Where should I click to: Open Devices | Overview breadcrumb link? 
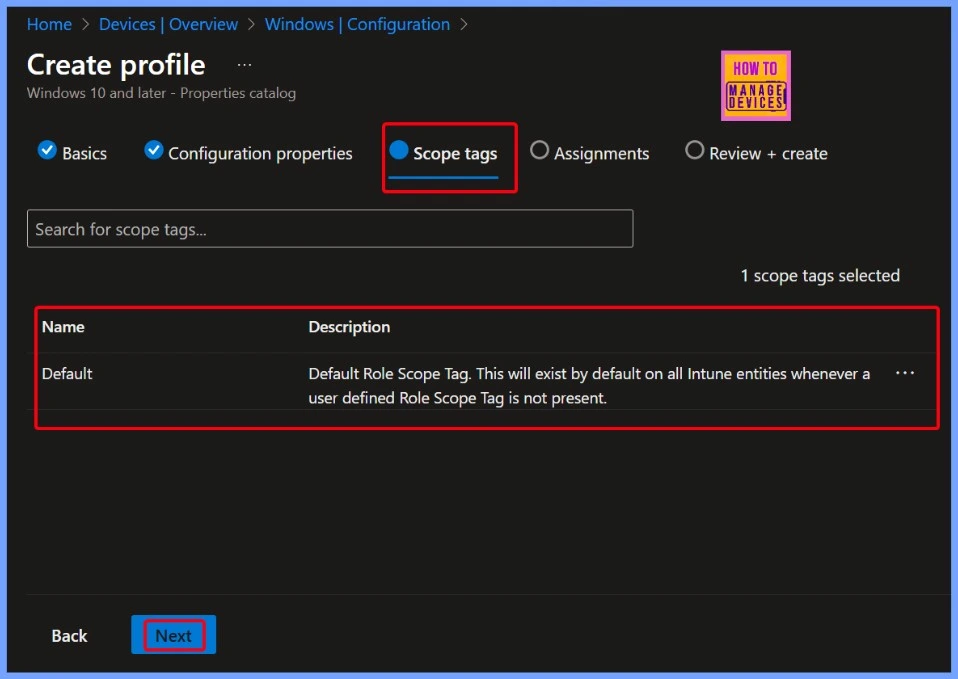169,24
